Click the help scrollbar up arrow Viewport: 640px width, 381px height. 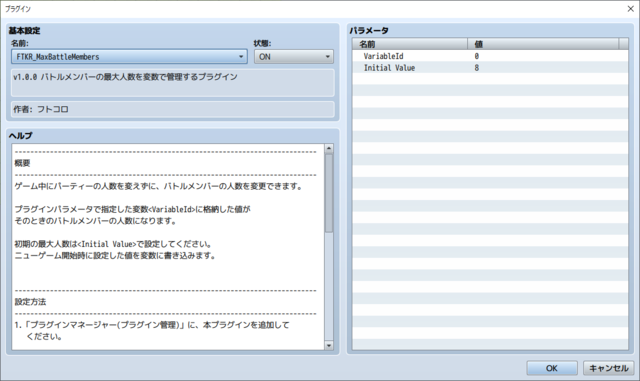tap(329, 149)
